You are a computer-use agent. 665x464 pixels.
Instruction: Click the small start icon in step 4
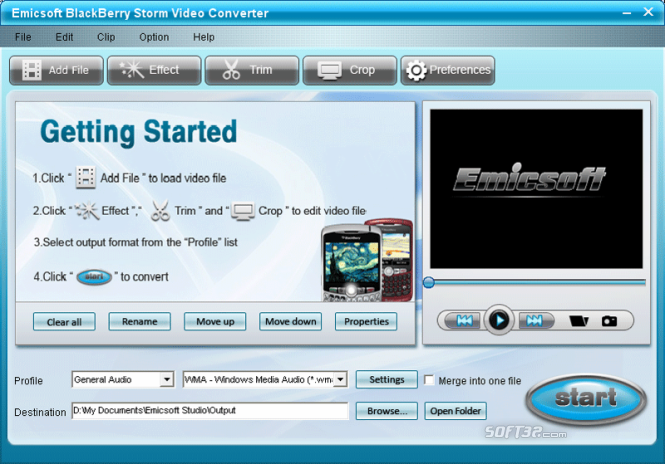point(94,277)
